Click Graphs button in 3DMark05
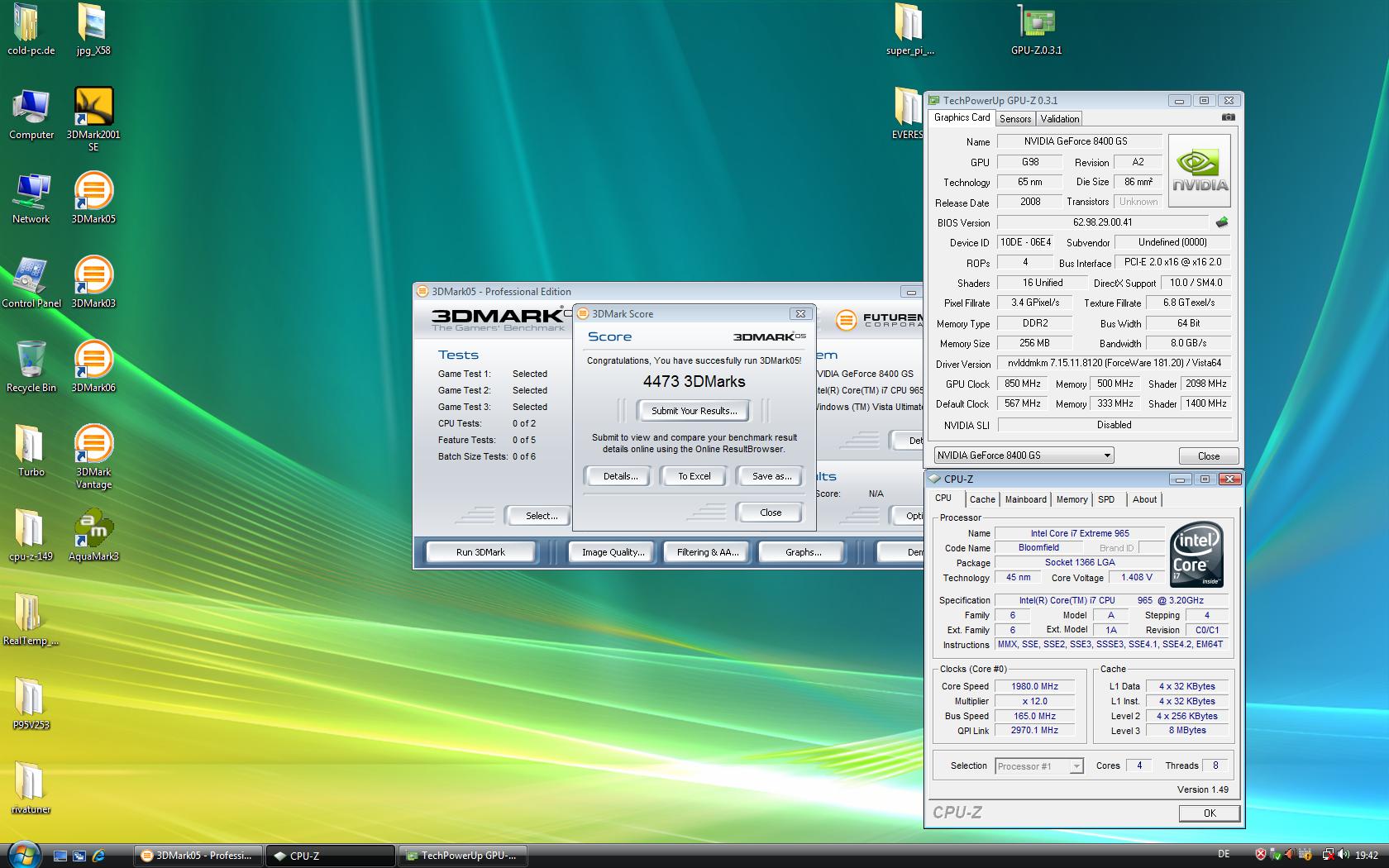The width and height of the screenshot is (1389, 868). click(803, 552)
